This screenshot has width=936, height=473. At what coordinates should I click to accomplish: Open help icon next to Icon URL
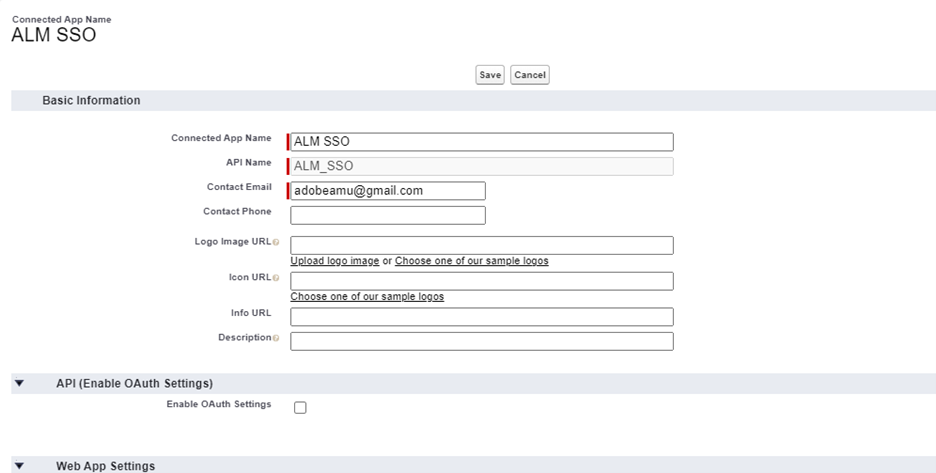[x=276, y=278]
